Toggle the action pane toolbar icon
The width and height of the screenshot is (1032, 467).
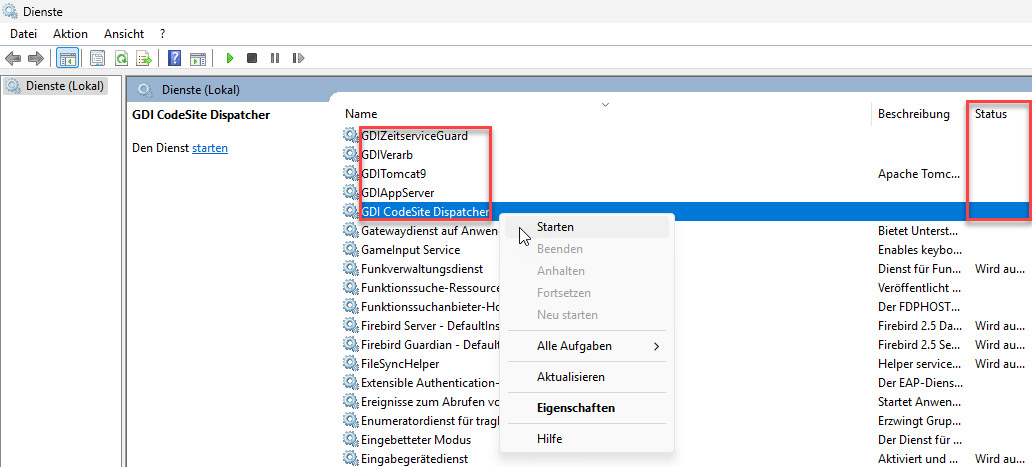pyautogui.click(x=198, y=59)
